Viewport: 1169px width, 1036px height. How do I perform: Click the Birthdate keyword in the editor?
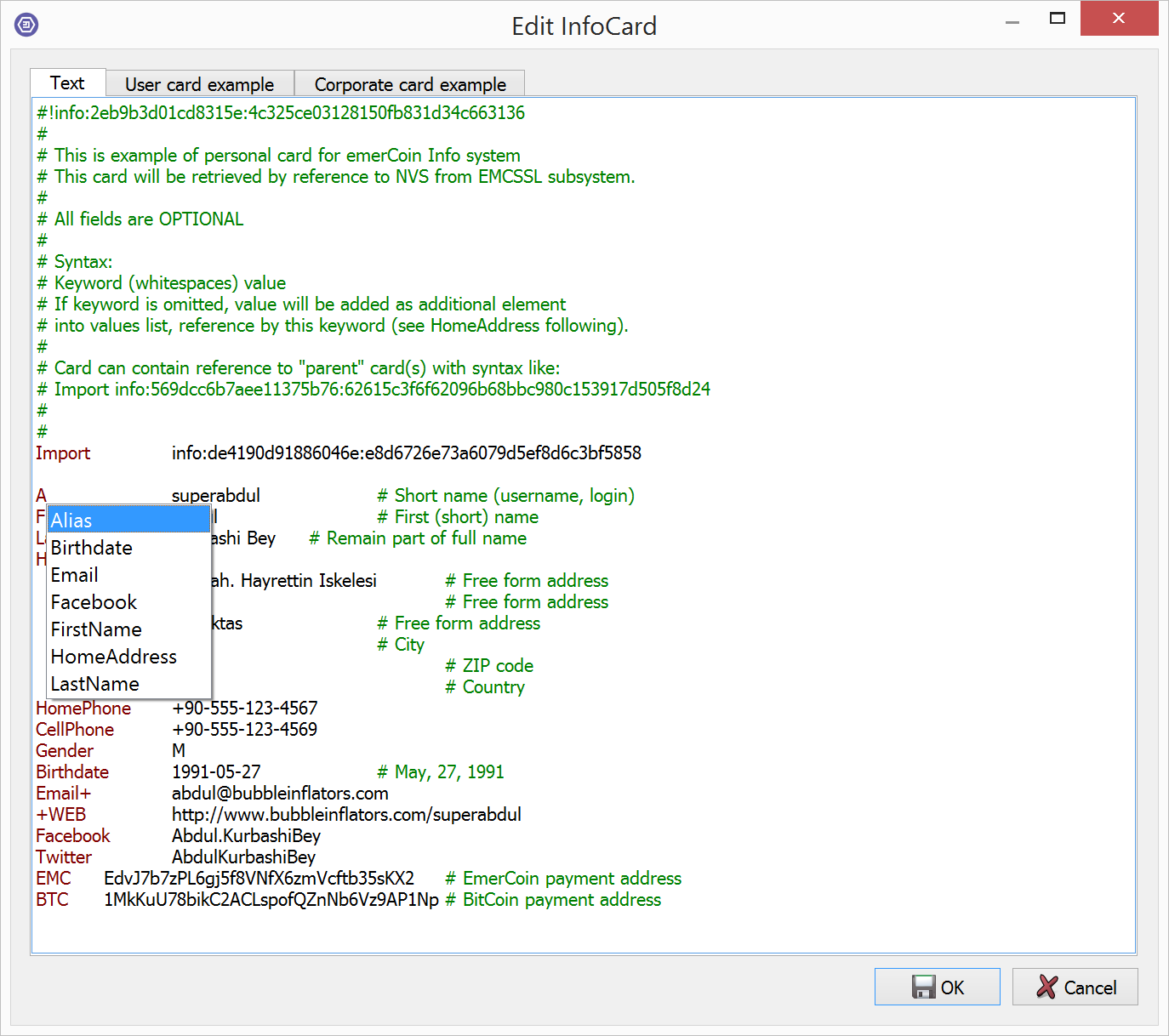(72, 771)
